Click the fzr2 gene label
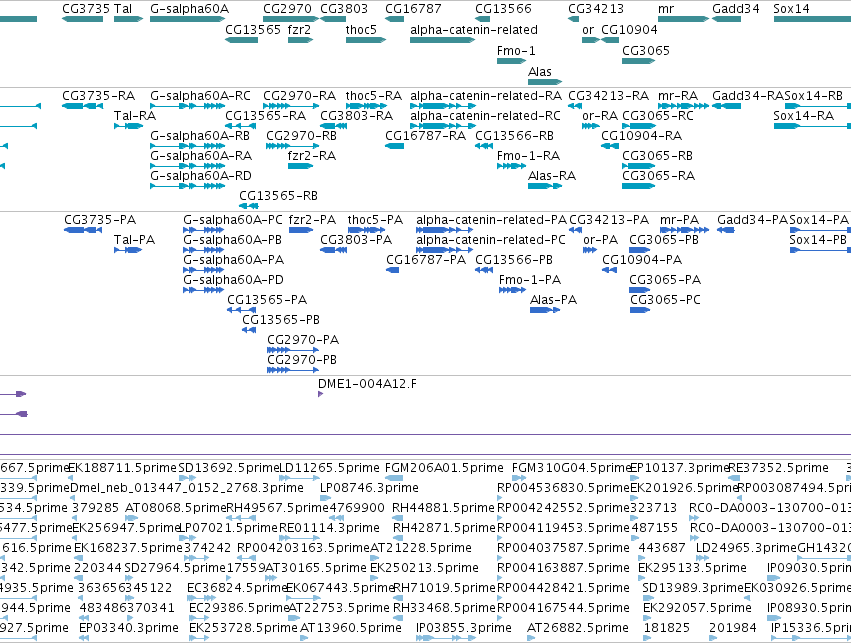This screenshot has height=643, width=851. pos(299,29)
